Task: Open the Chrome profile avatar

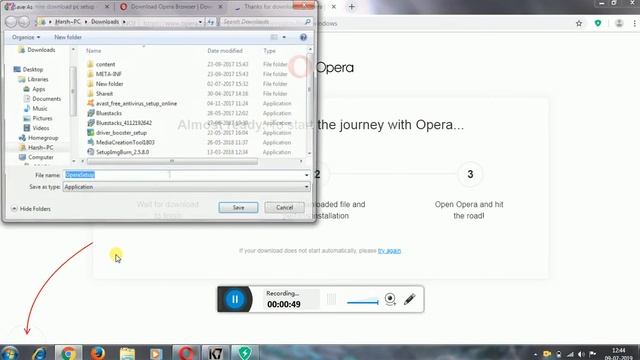Action: [619, 23]
